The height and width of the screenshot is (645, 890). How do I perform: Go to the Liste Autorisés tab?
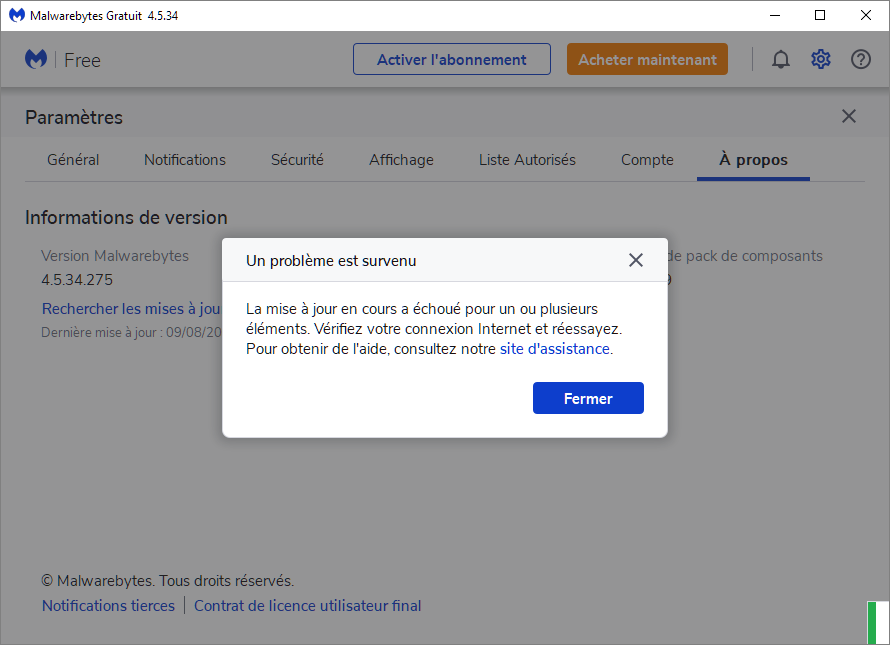[x=527, y=160]
